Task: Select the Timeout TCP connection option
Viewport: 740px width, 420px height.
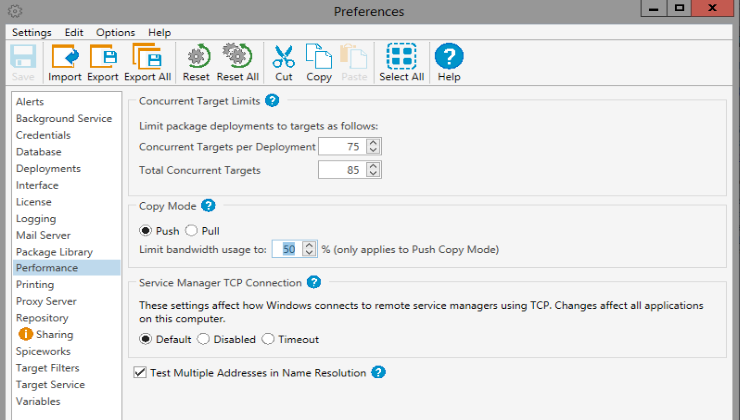Action: [x=268, y=339]
